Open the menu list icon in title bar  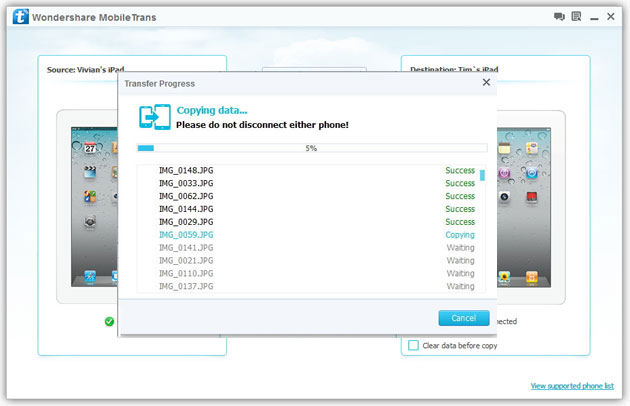(x=577, y=16)
